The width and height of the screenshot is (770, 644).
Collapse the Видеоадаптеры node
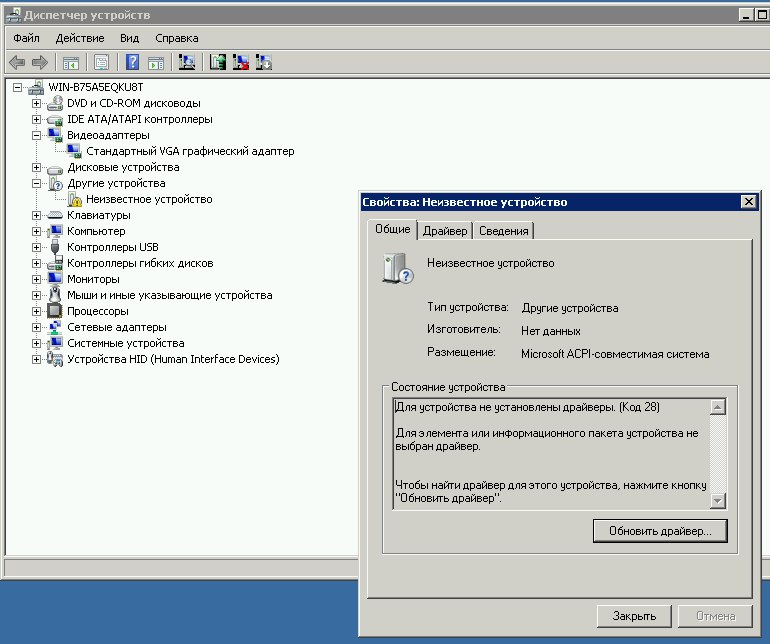click(36, 135)
